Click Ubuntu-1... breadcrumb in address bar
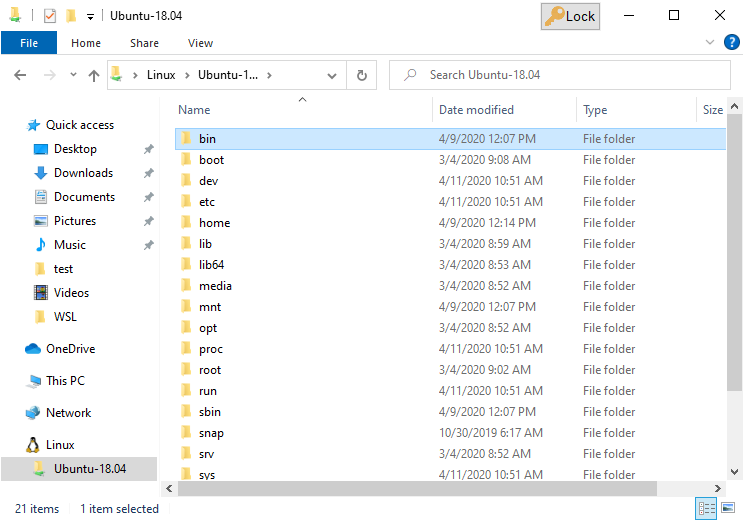Image resolution: width=744 pixels, height=521 pixels. click(228, 75)
